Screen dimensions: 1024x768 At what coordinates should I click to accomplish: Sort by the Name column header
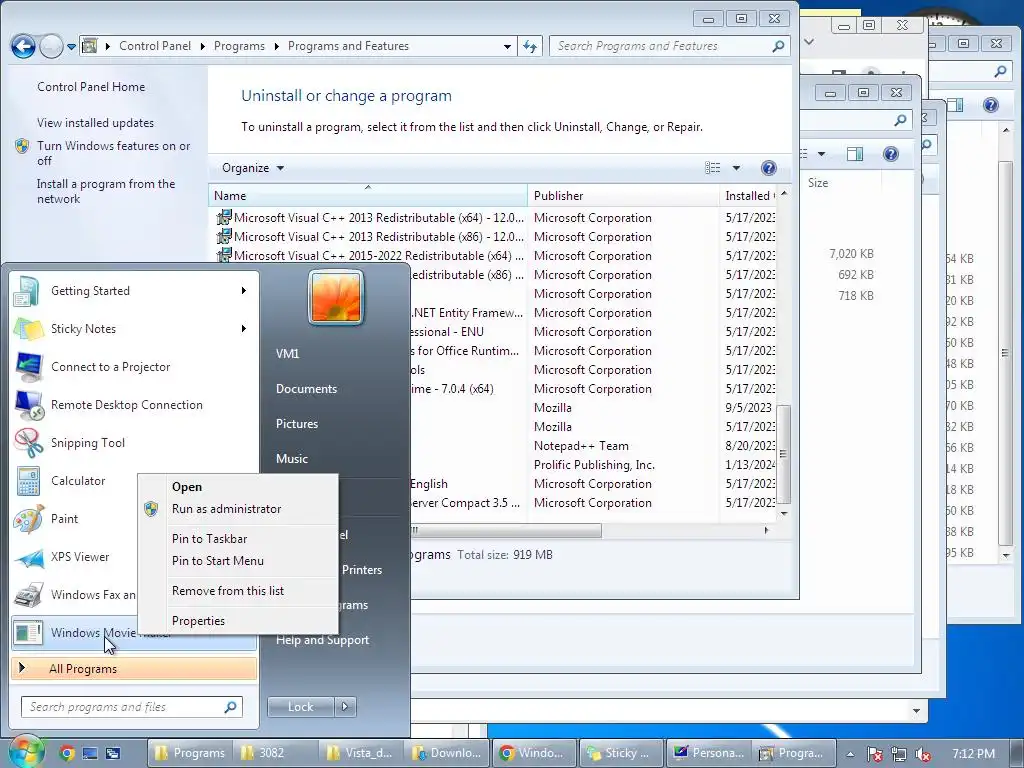click(x=368, y=196)
